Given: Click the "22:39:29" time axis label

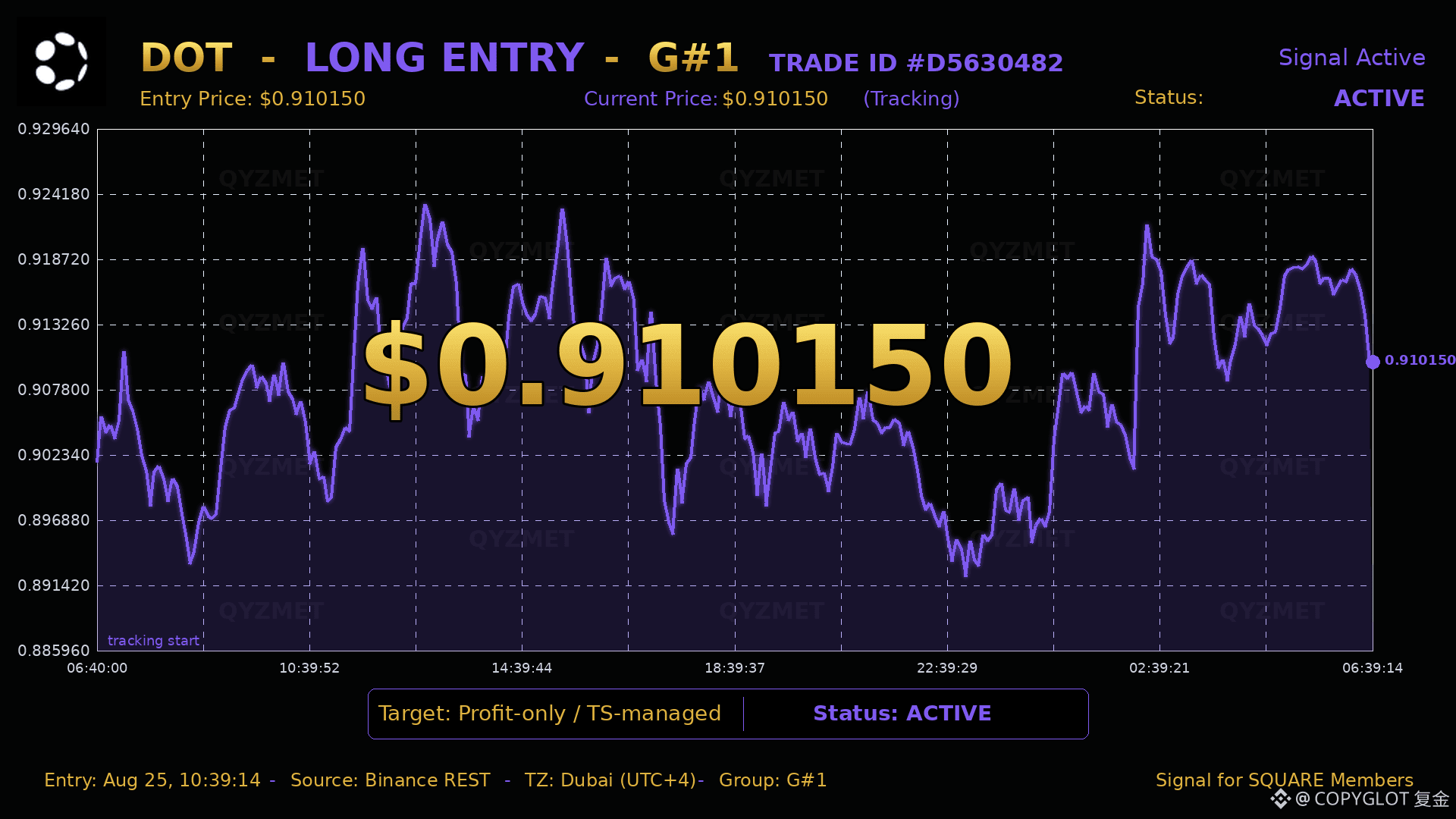Looking at the screenshot, I should click(947, 668).
